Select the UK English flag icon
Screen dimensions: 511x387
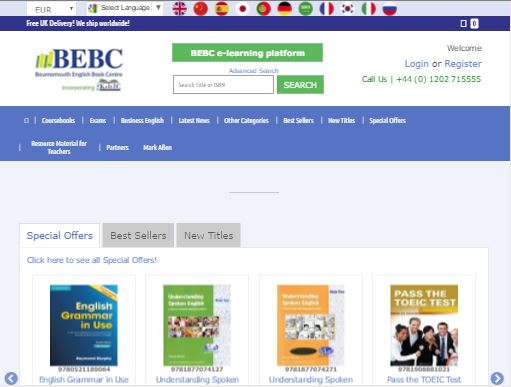click(179, 9)
